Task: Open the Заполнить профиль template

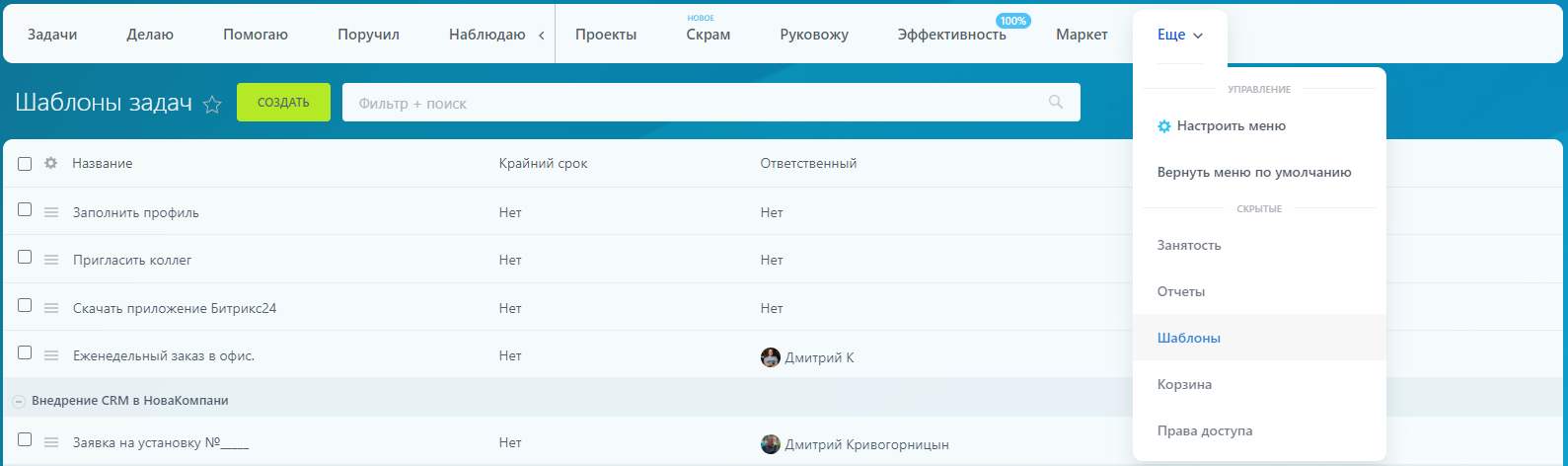Action: coord(136,212)
